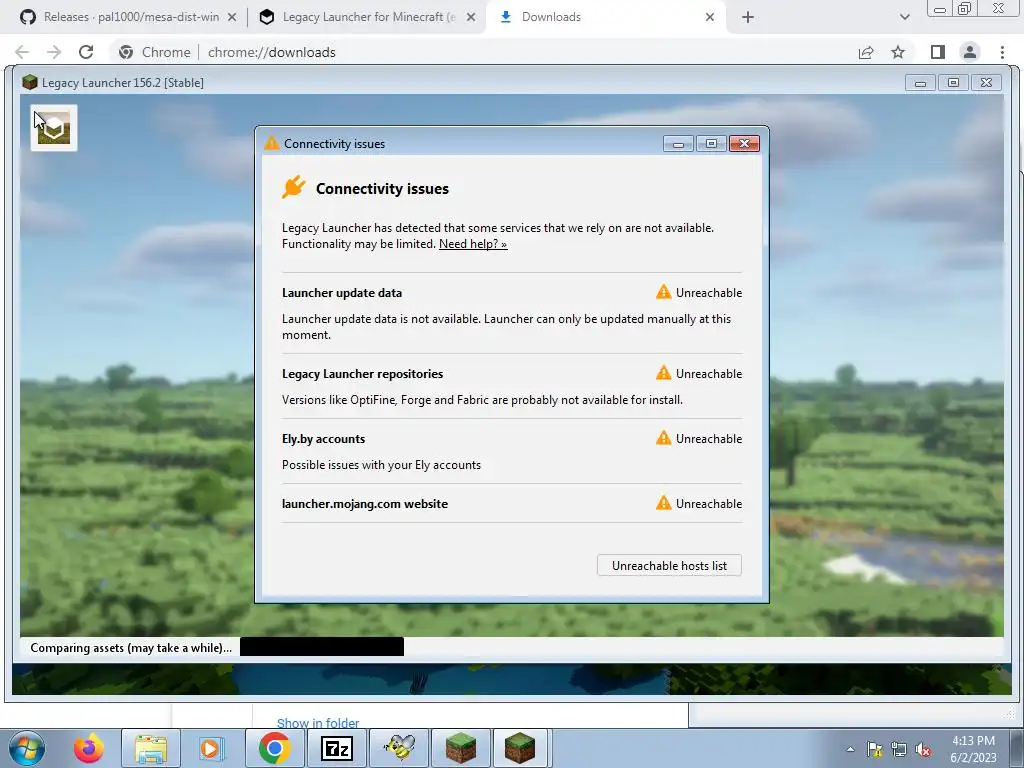
Task: Switch to Chrome in taskbar
Action: click(x=274, y=748)
